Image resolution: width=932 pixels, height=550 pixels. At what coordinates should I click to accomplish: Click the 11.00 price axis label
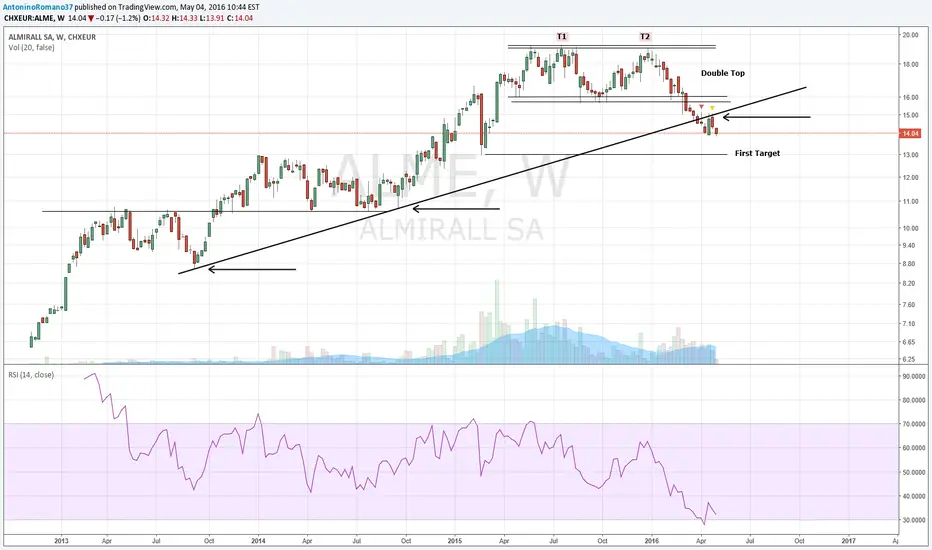(x=910, y=202)
